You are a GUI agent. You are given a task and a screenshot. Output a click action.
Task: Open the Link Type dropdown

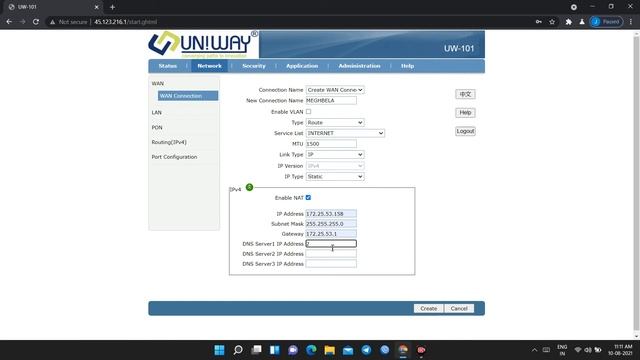[x=335, y=155]
